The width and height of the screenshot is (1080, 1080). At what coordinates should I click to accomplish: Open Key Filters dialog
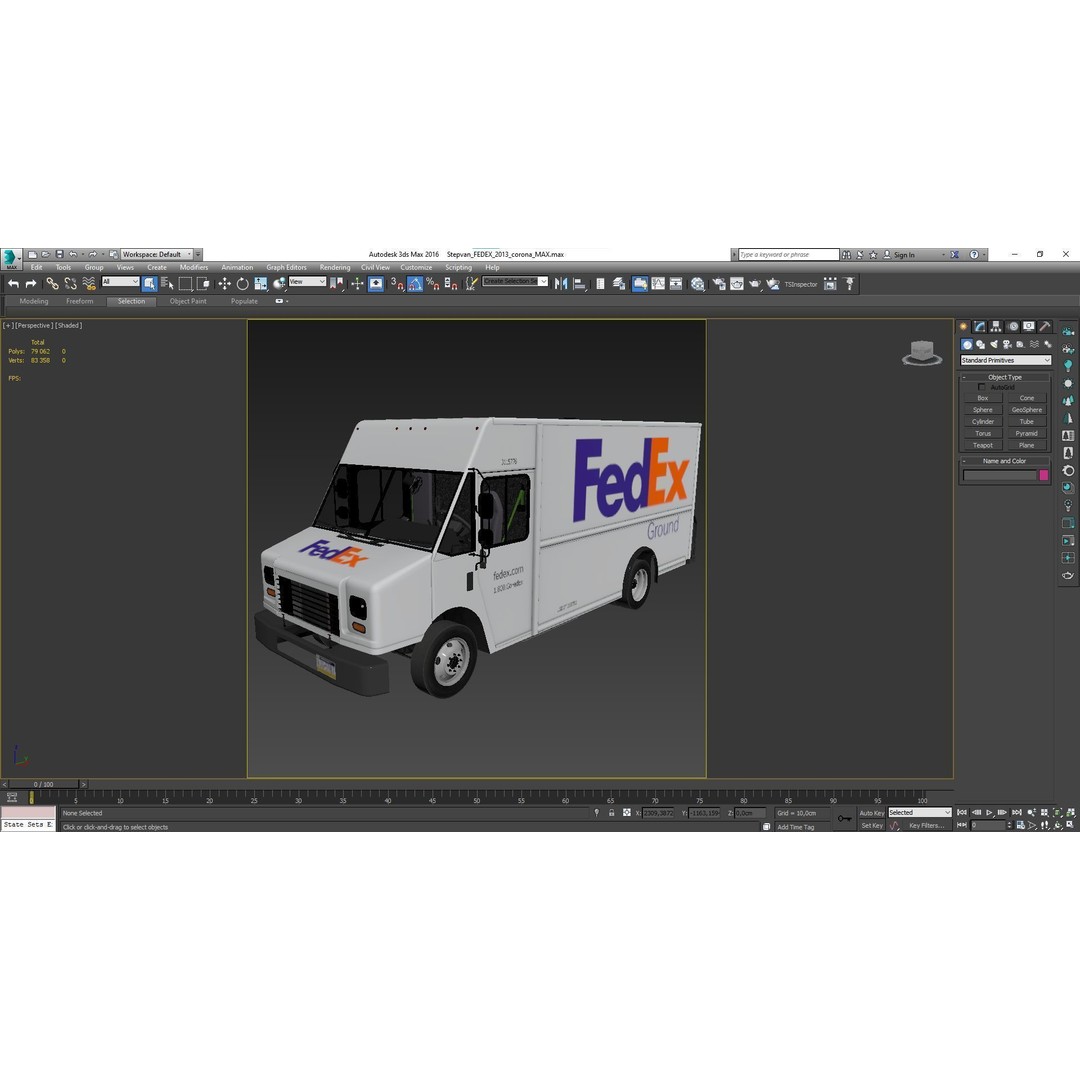(x=926, y=825)
